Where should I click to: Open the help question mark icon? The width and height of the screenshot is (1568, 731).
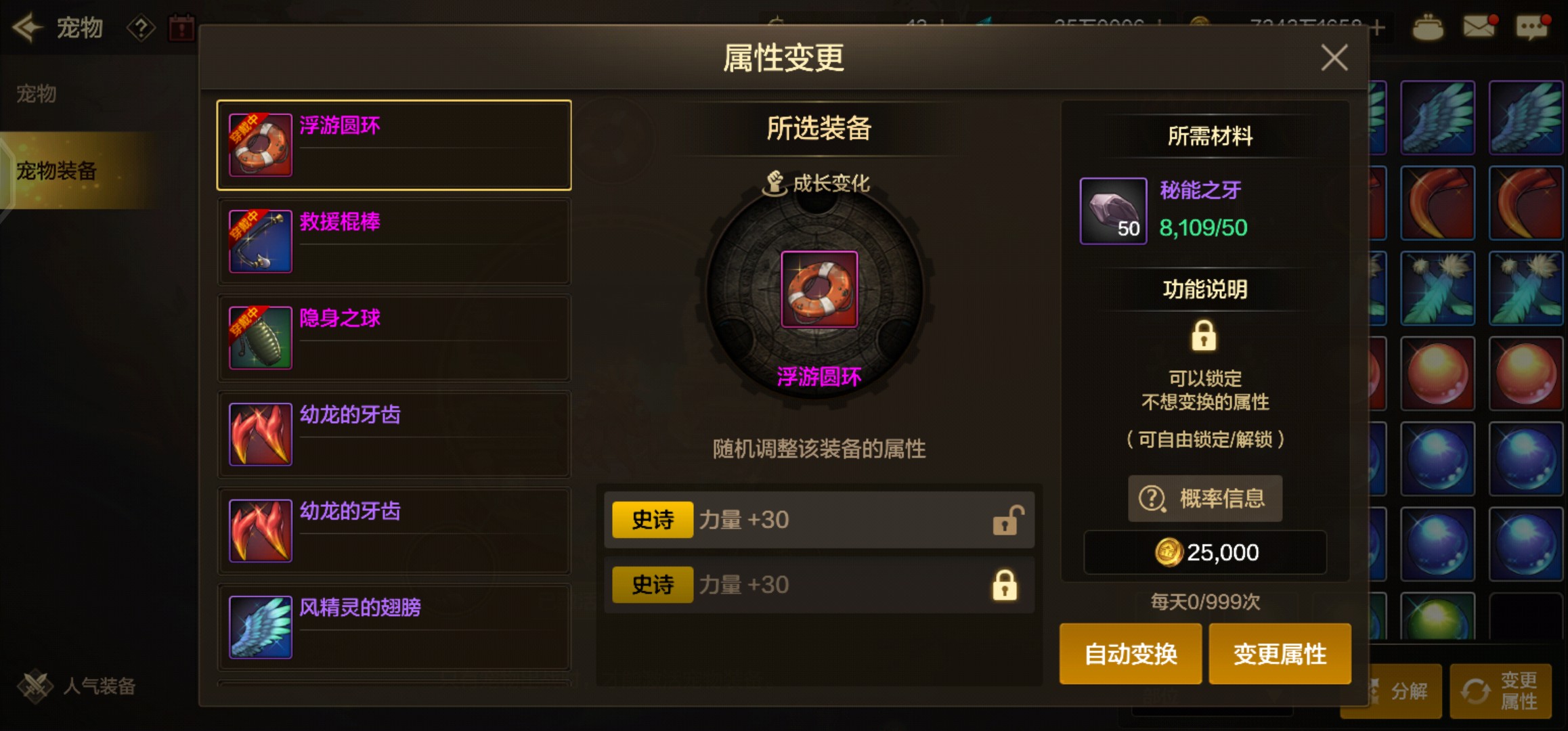141,28
